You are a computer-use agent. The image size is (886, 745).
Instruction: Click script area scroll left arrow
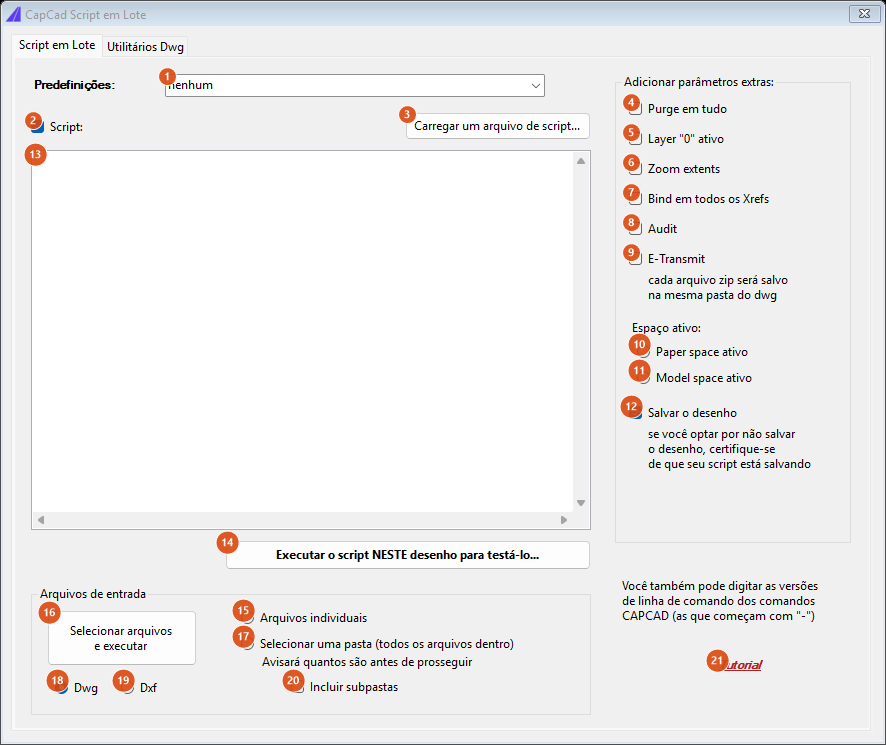coord(41,520)
